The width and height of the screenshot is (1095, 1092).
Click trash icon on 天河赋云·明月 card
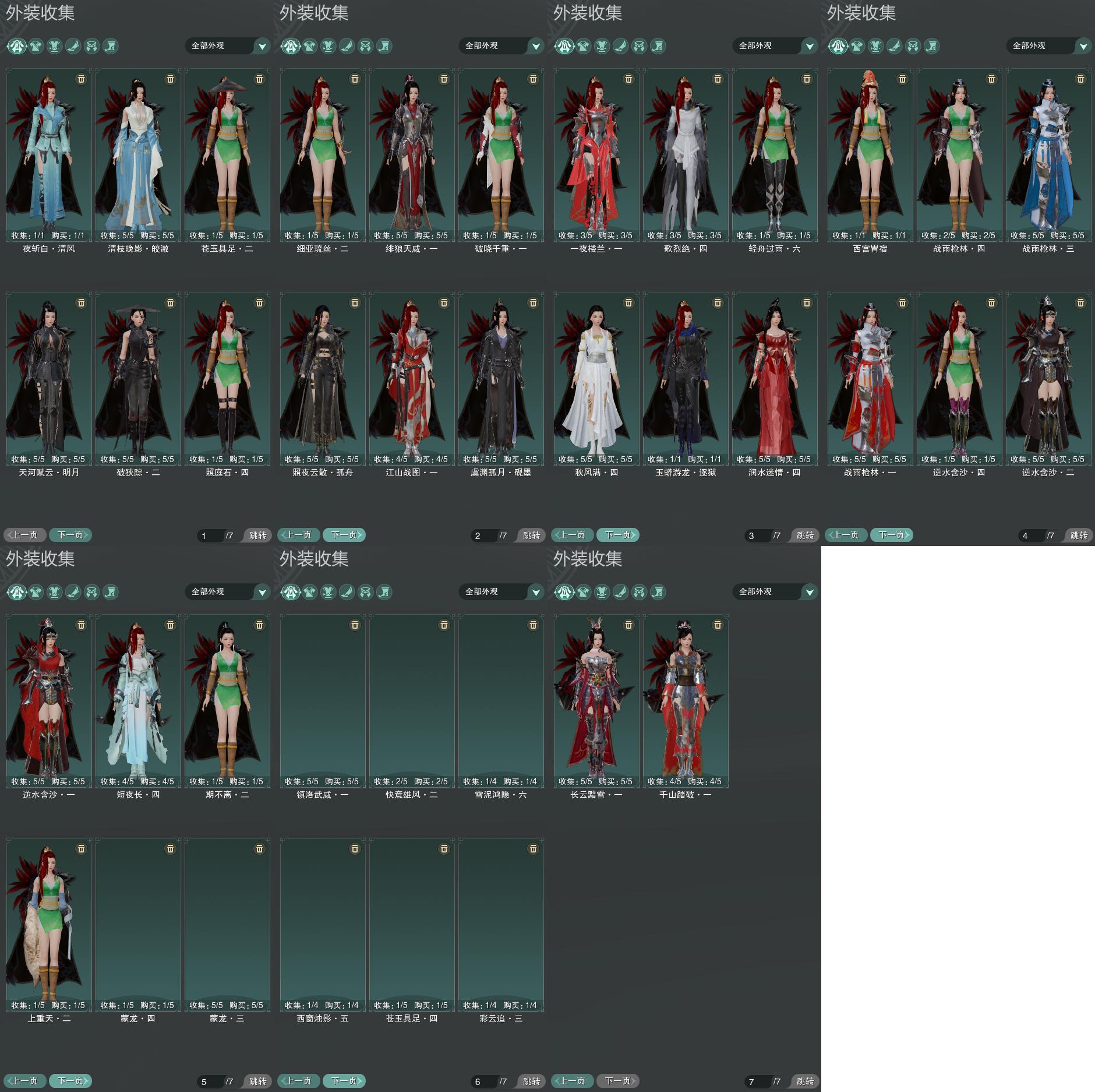click(81, 302)
